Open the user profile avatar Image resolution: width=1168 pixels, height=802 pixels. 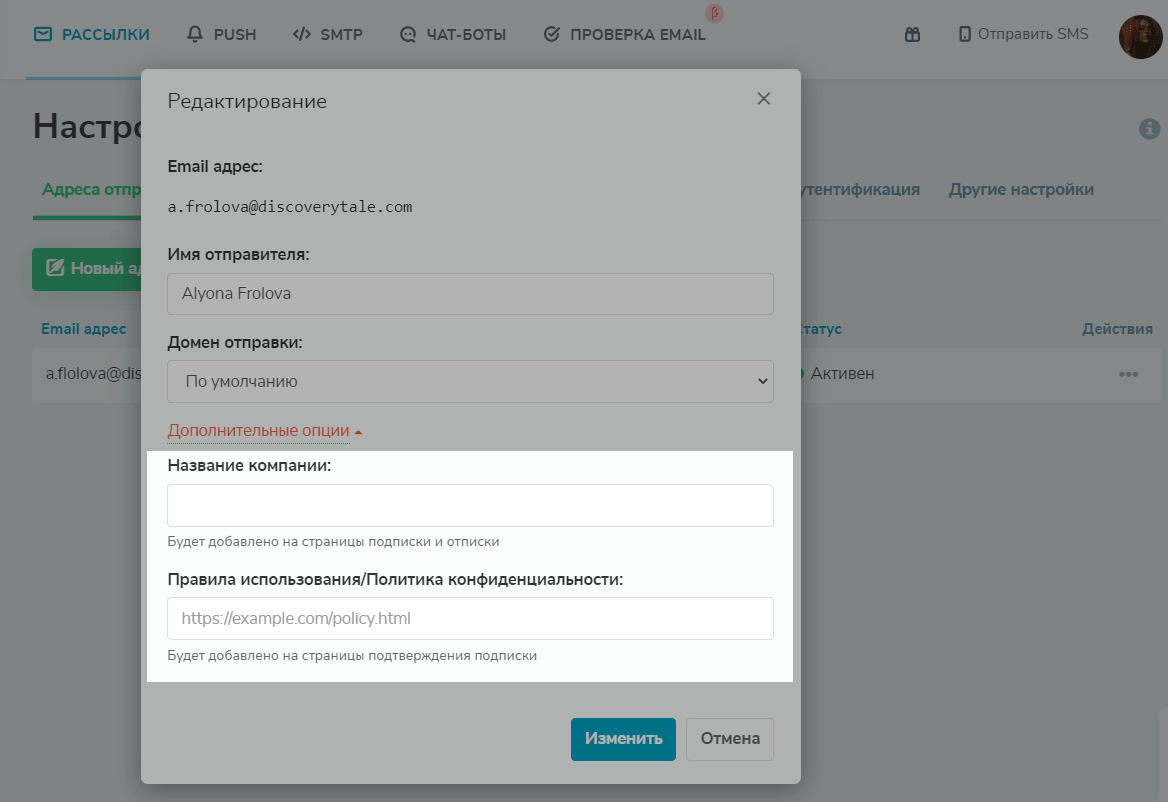(1139, 37)
